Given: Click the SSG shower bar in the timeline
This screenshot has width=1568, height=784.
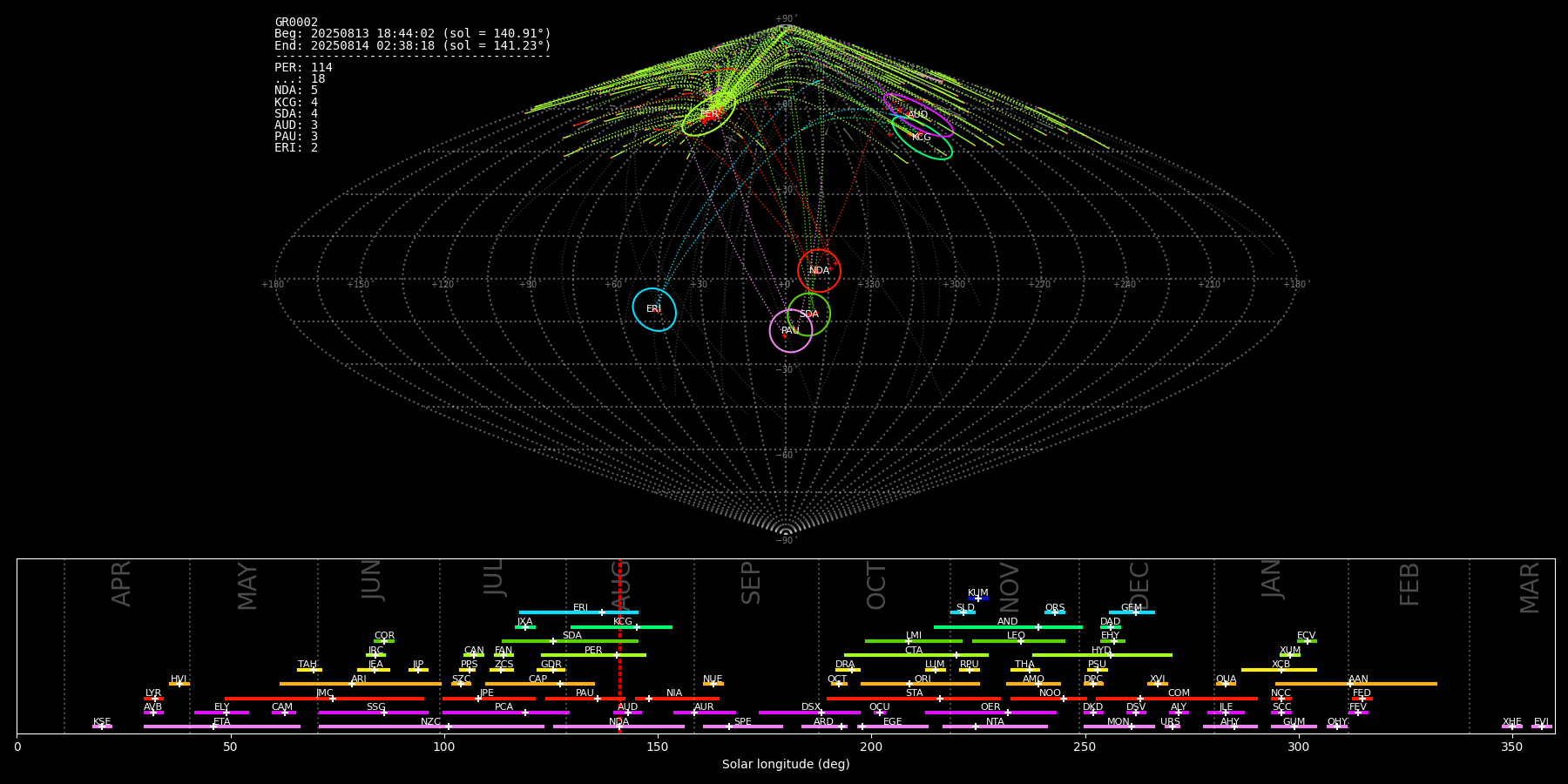Looking at the screenshot, I should pos(373,713).
